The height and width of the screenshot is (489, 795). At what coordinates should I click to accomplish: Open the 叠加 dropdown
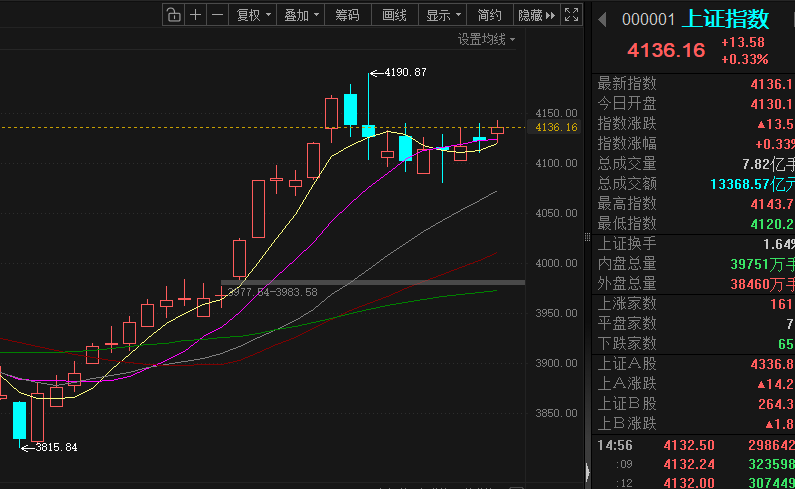point(301,15)
